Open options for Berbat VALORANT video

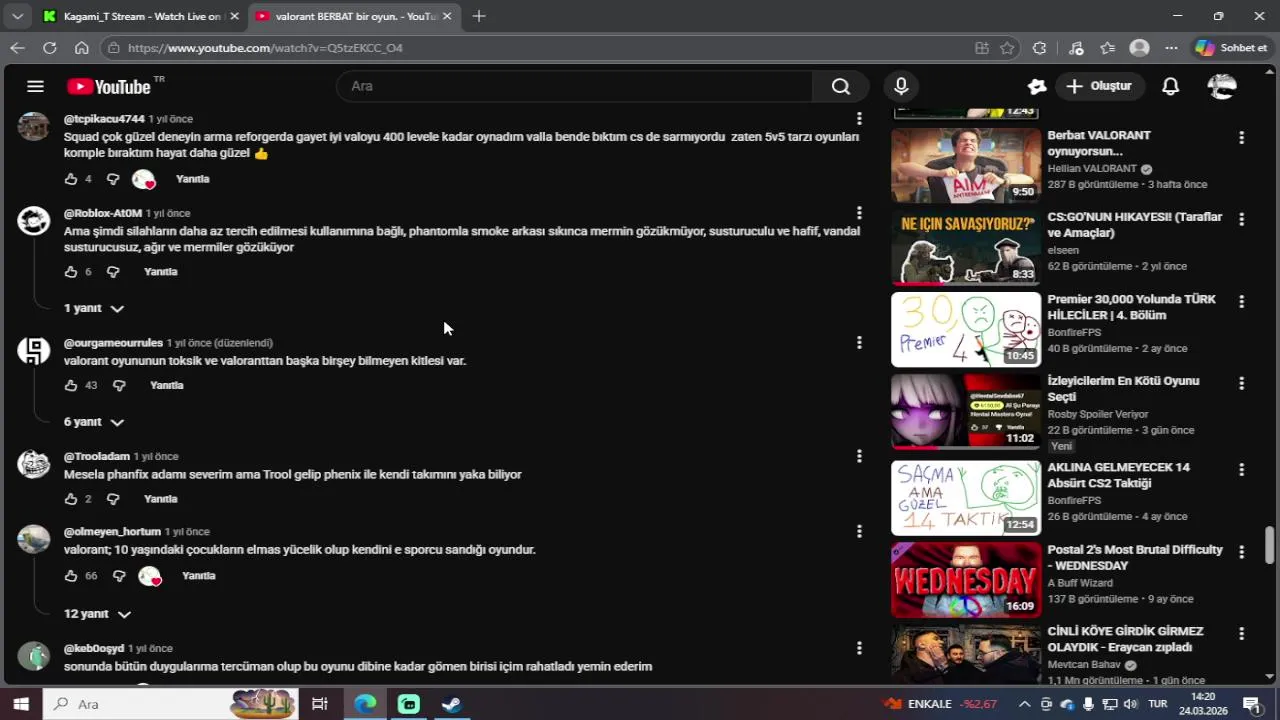tap(1241, 137)
